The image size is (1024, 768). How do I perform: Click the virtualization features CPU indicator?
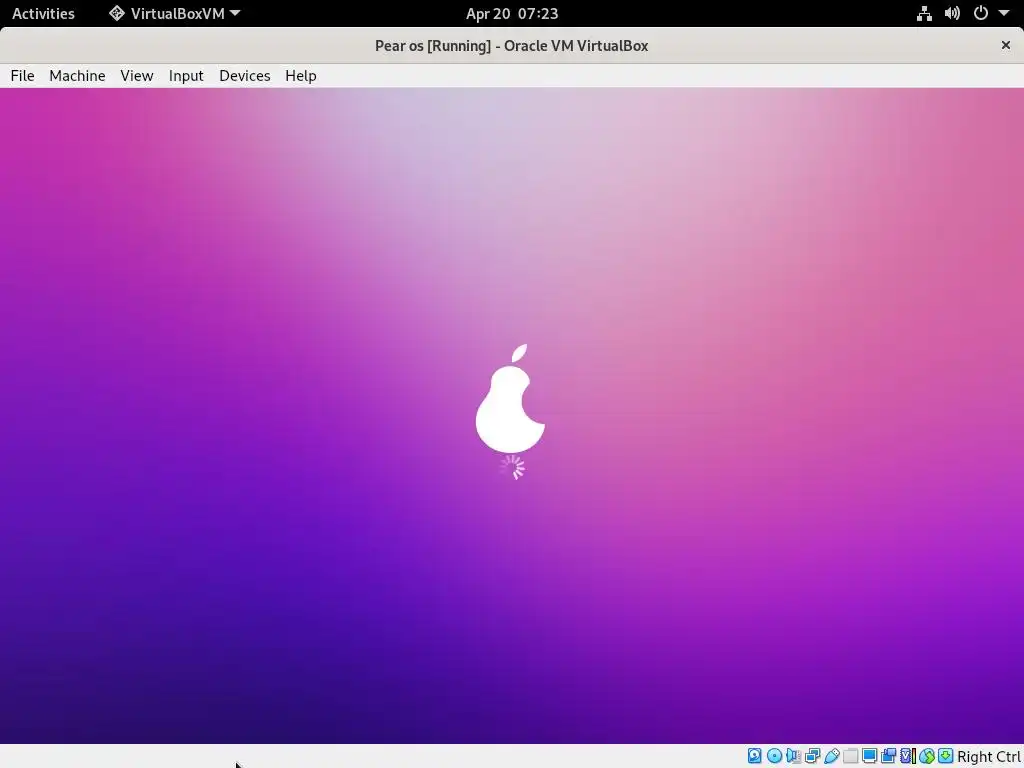click(908, 756)
